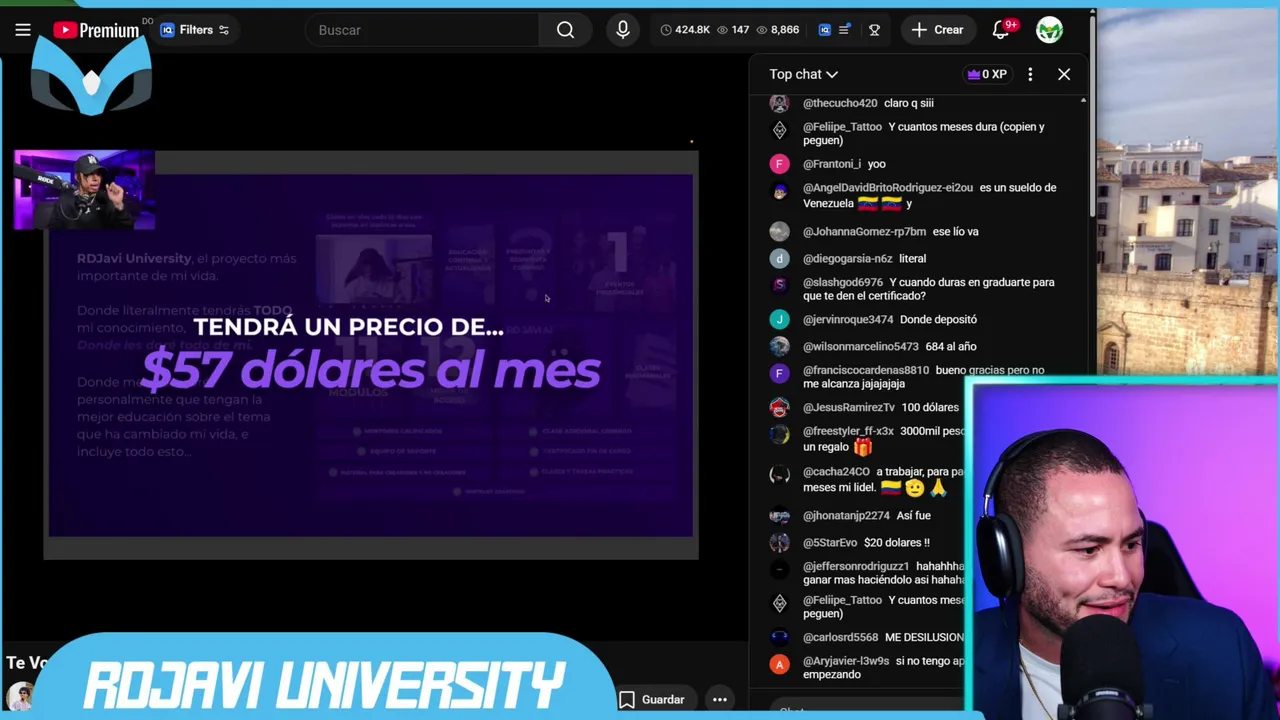The height and width of the screenshot is (720, 1280).
Task: Click message 'Donde depositó'
Action: (938, 319)
